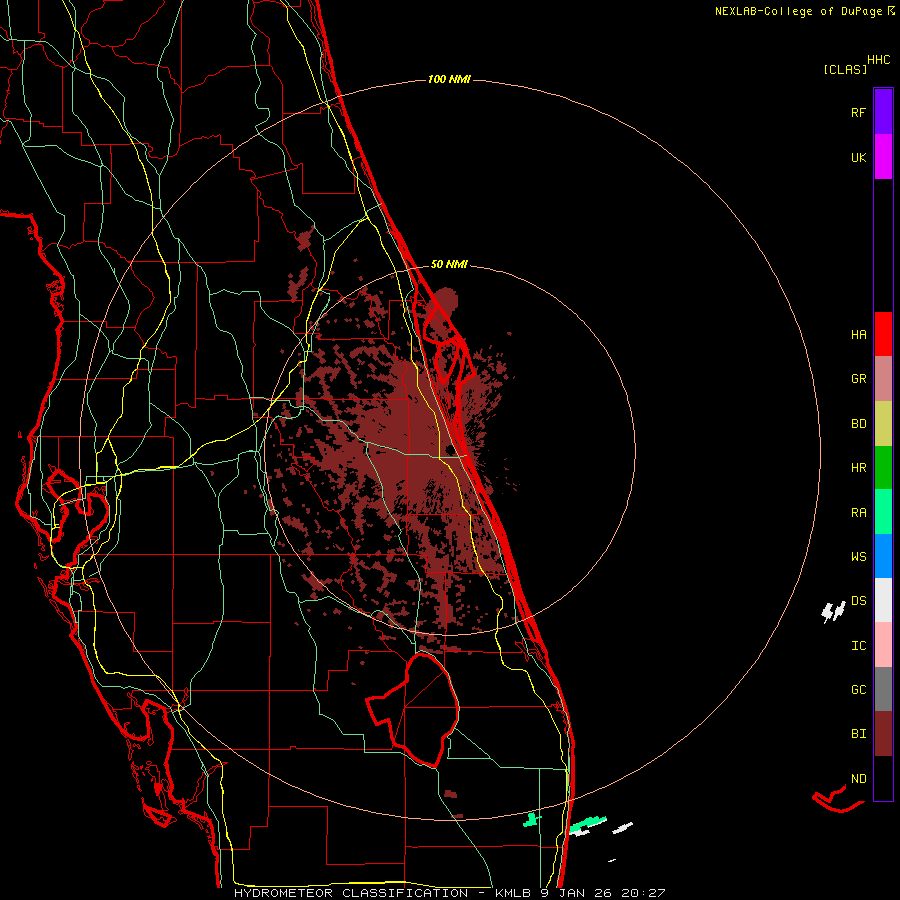Click the 100 NMI range ring label
This screenshot has width=900, height=900.
(449, 79)
